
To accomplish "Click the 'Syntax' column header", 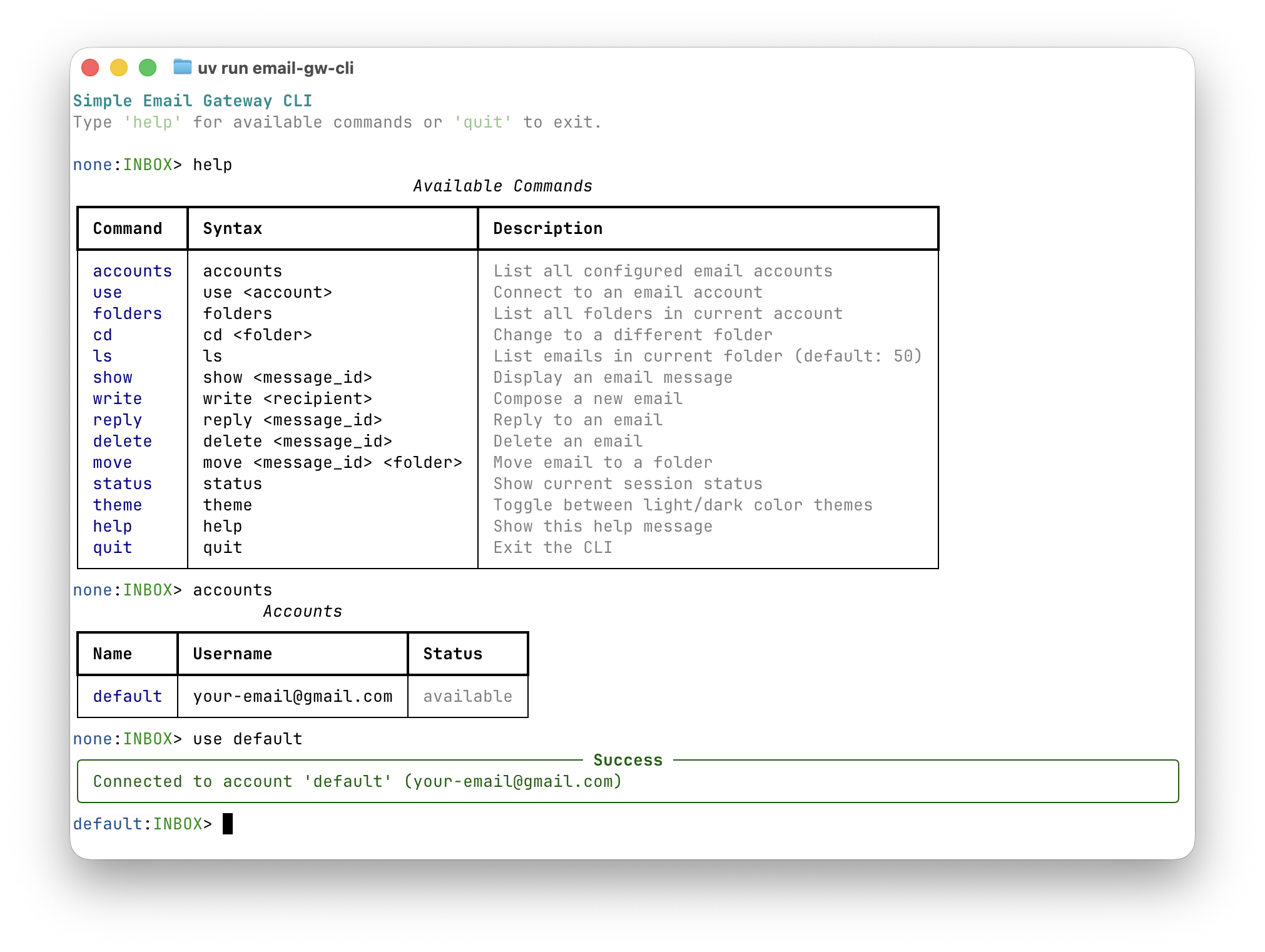I will point(233,228).
